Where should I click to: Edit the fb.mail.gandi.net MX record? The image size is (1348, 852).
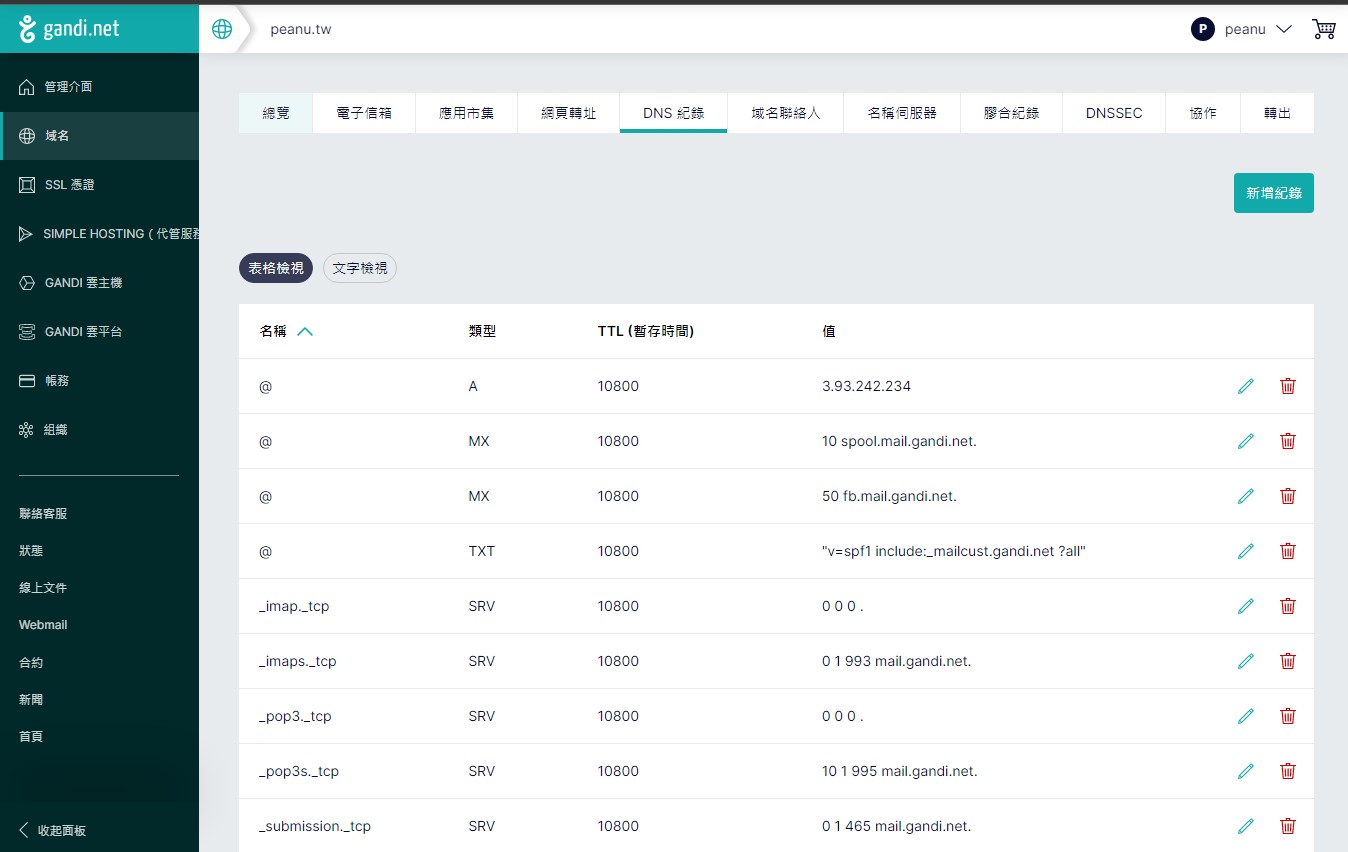coord(1246,496)
